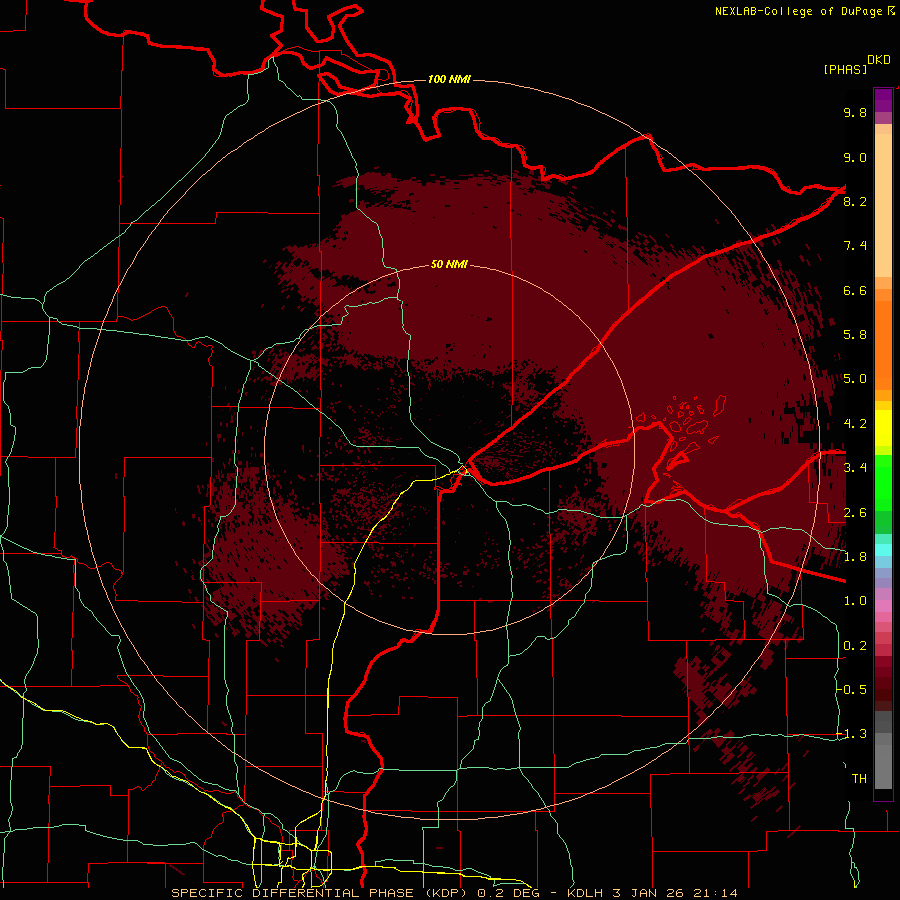Pick the yellow segment of the color bar
900x900 pixels.
[x=883, y=428]
